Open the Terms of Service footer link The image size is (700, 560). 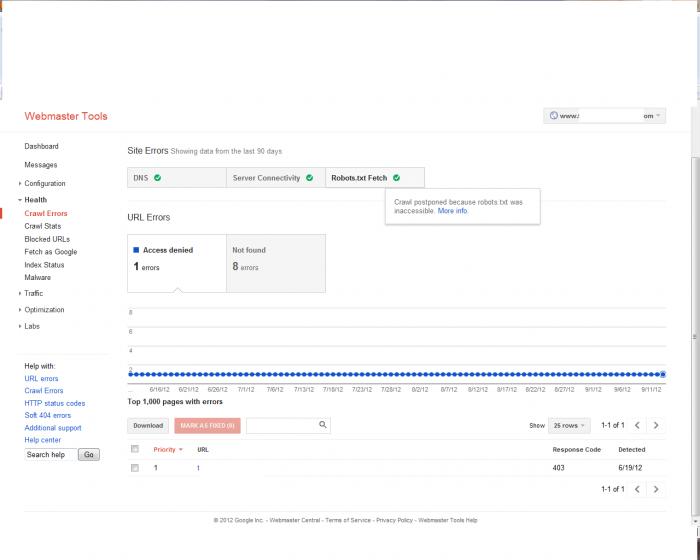348,520
